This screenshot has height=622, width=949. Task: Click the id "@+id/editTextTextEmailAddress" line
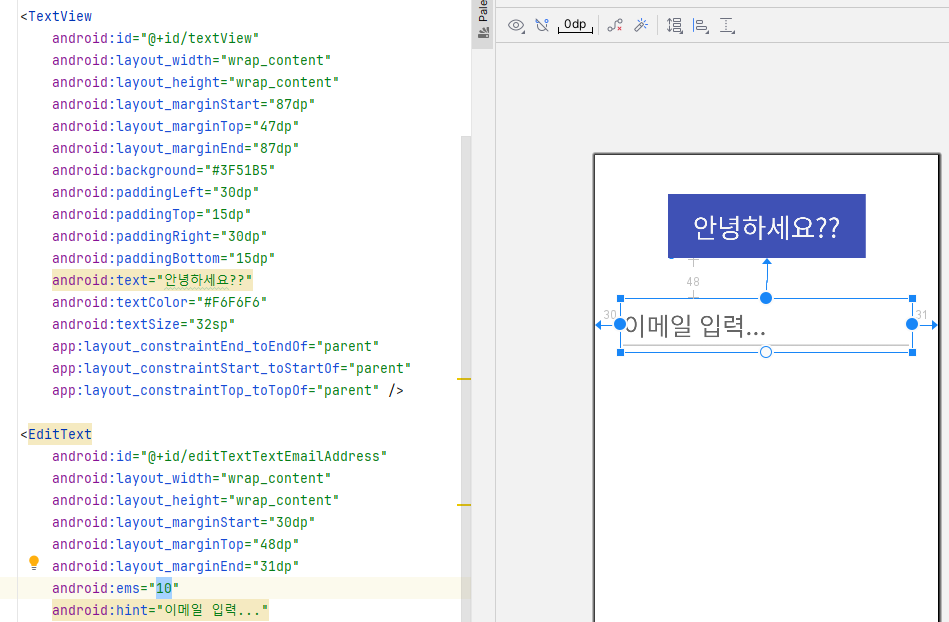(x=219, y=456)
